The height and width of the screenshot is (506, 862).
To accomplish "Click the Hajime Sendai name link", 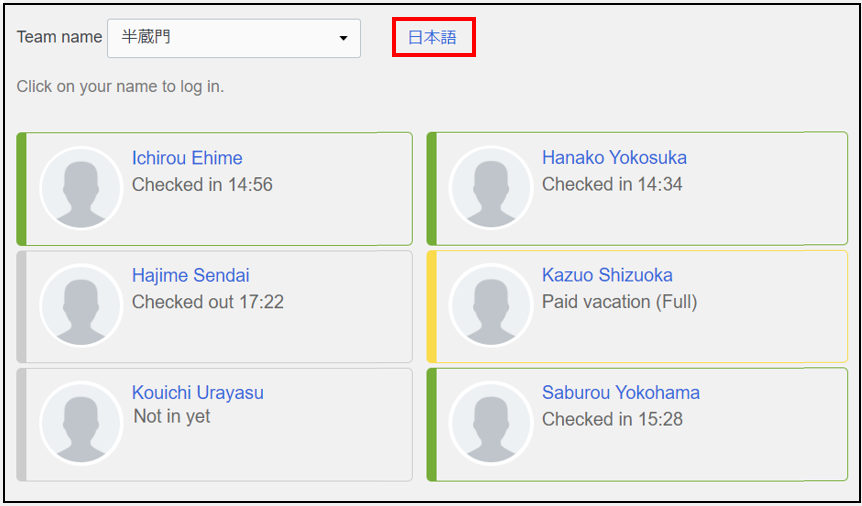I will (x=191, y=275).
